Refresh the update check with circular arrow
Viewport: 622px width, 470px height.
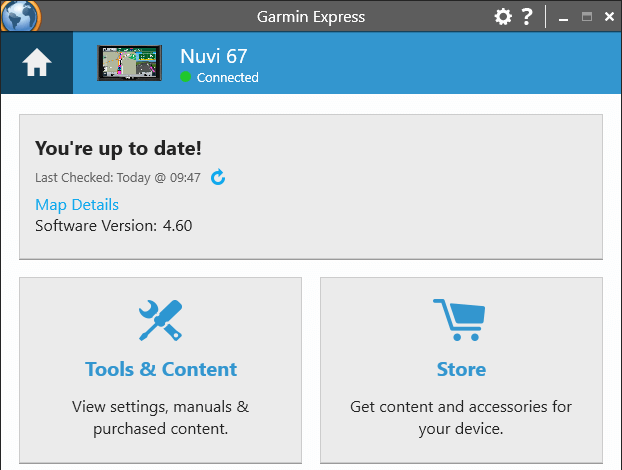click(x=218, y=177)
